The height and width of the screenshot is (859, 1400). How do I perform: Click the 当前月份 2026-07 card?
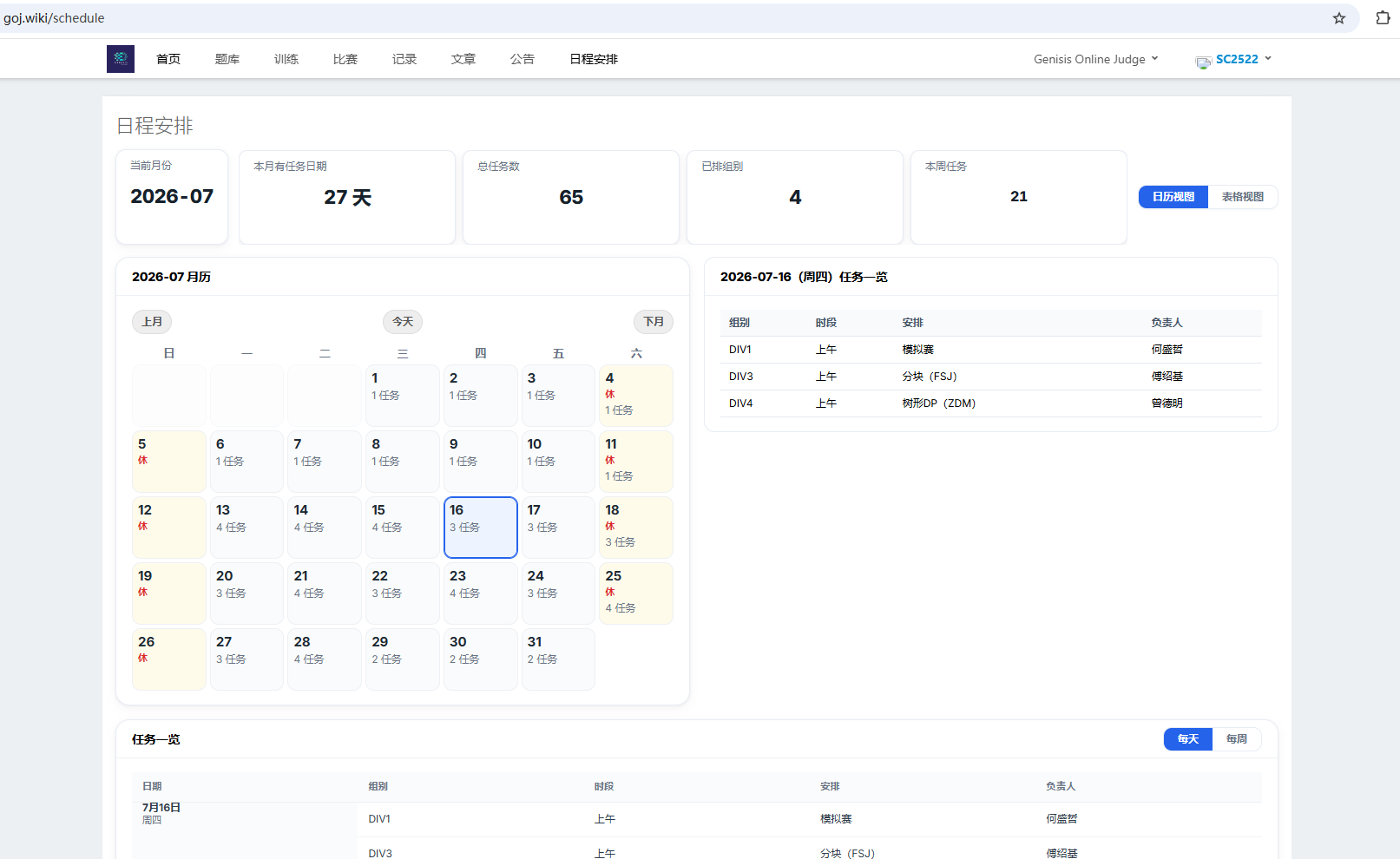click(x=172, y=197)
